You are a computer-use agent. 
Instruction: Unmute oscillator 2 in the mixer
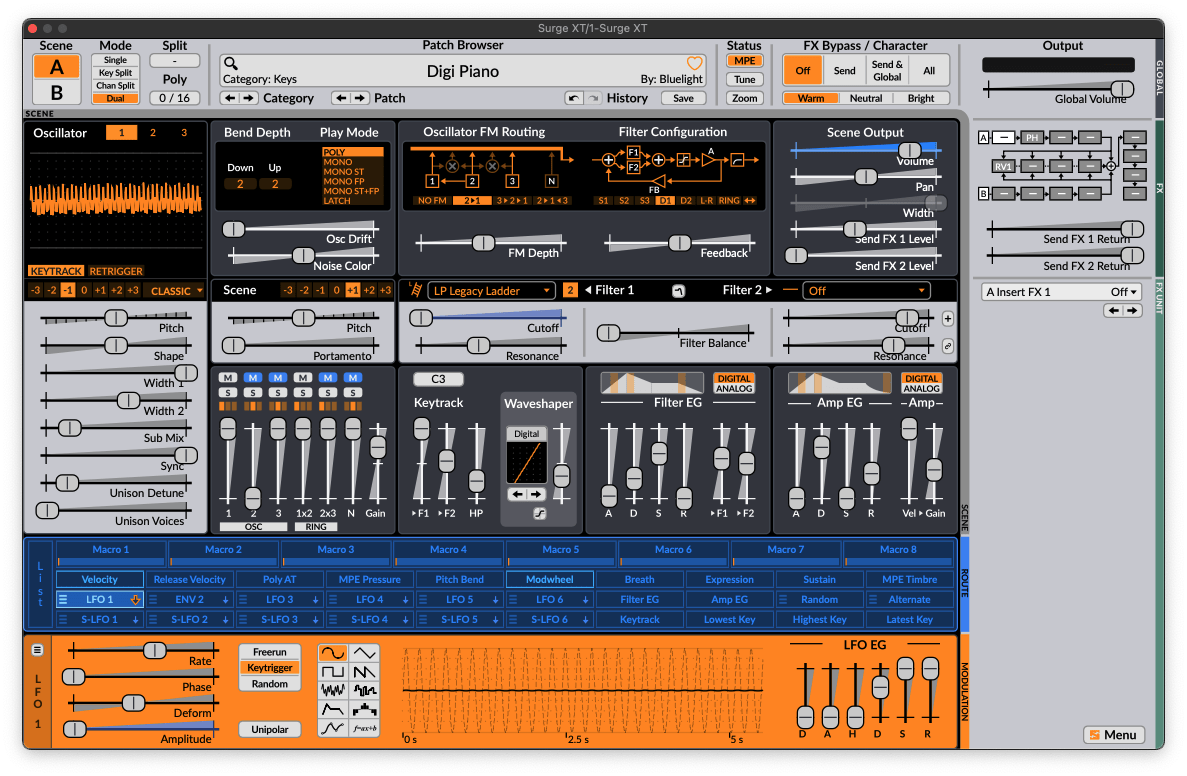(x=253, y=378)
